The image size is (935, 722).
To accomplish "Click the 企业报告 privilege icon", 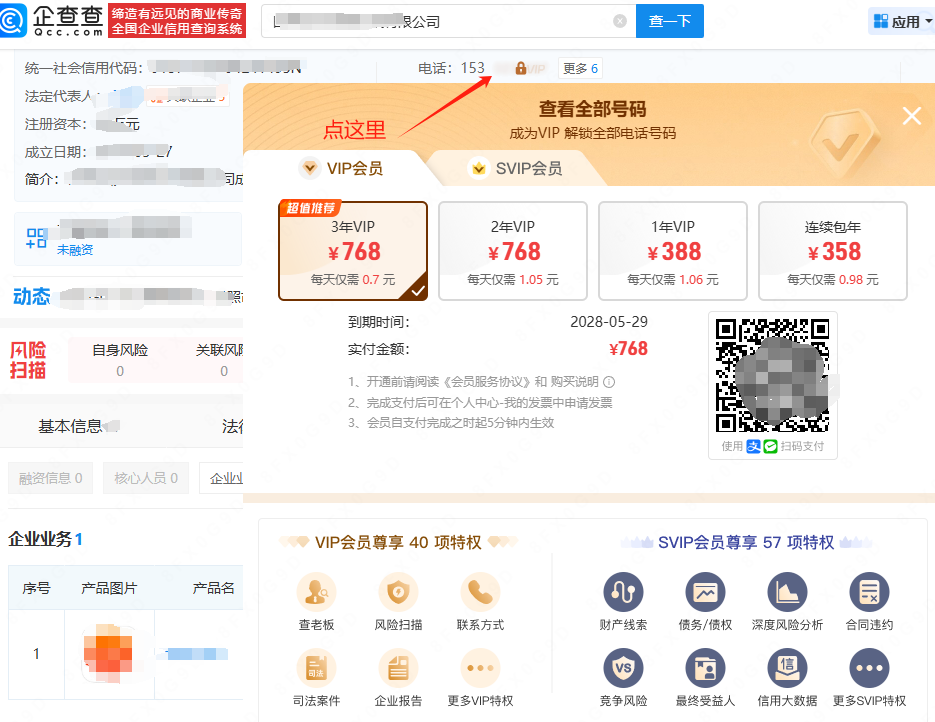I will (x=398, y=668).
